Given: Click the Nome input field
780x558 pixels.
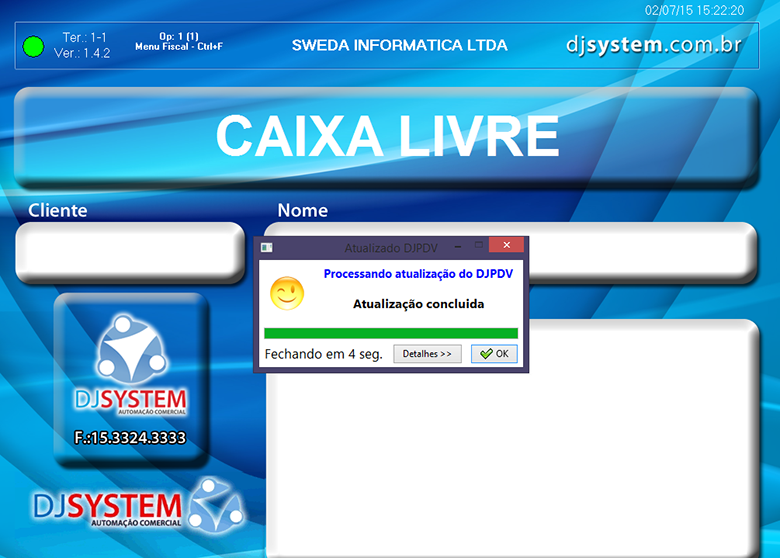Looking at the screenshot, I should [x=640, y=252].
